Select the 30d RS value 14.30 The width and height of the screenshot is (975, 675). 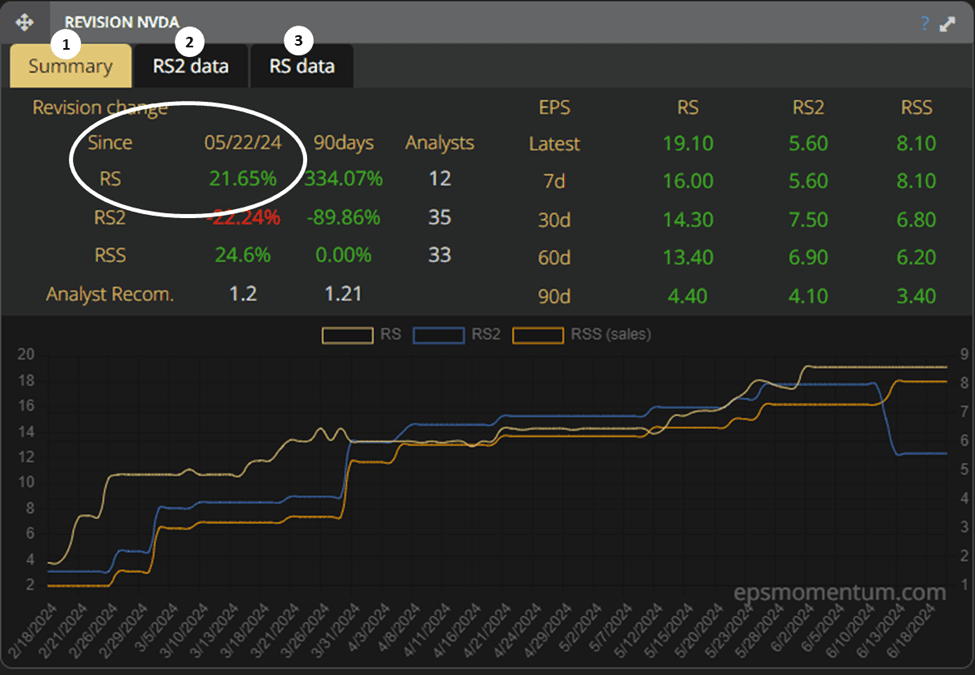[x=688, y=219]
